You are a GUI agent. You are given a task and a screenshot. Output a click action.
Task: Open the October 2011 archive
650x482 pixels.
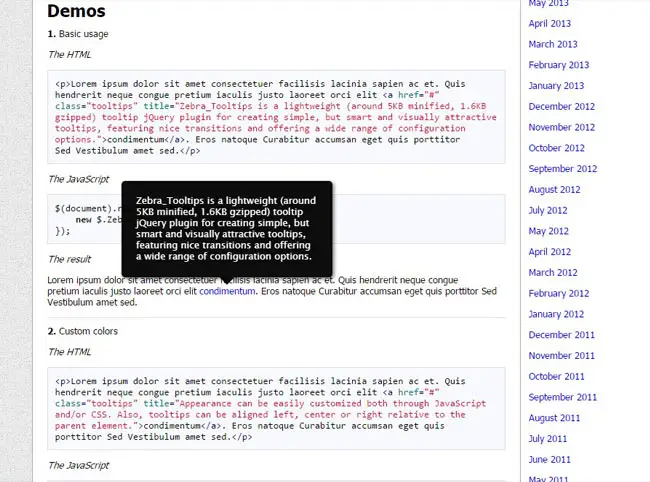click(557, 376)
